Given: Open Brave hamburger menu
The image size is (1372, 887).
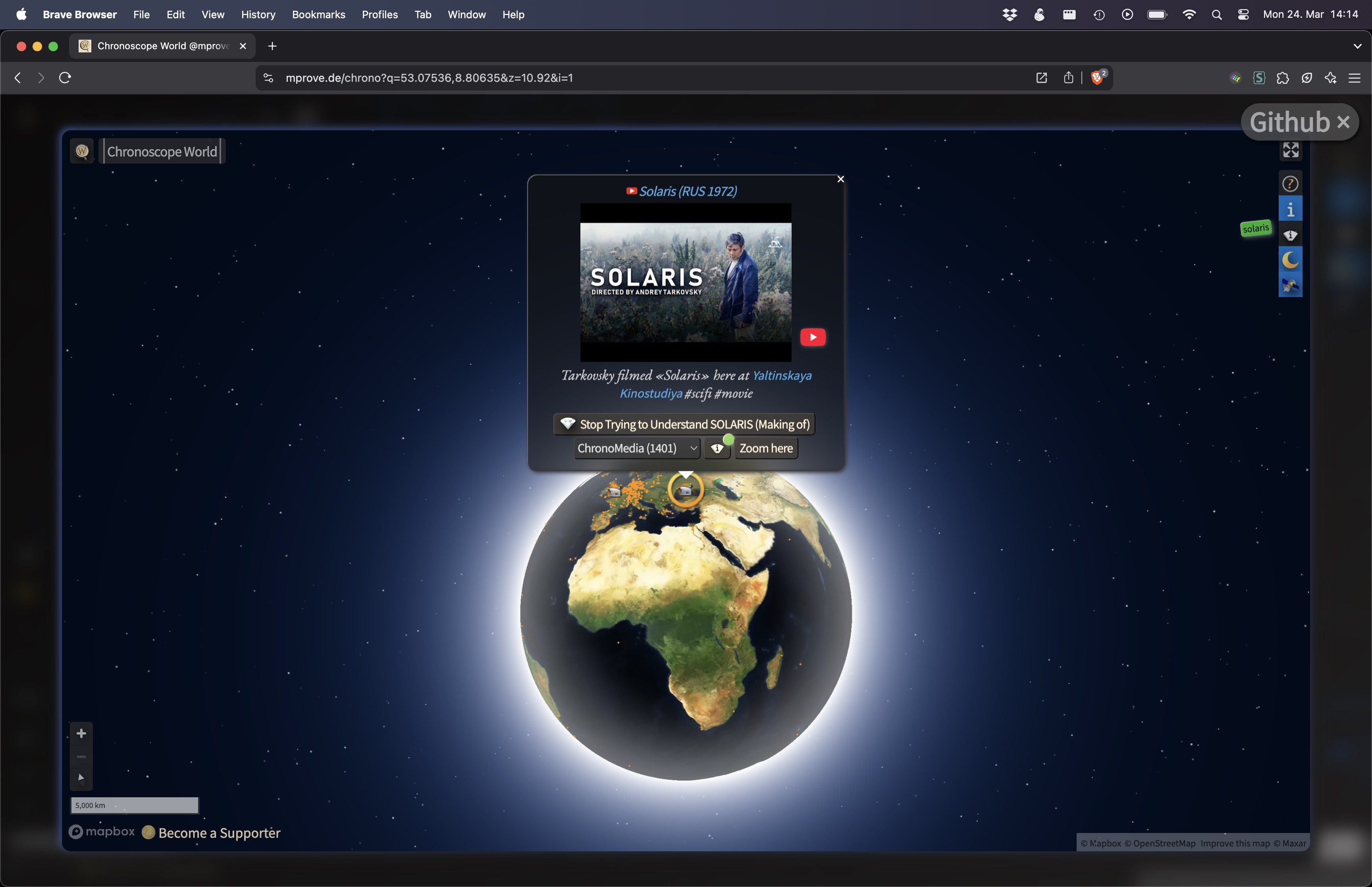Looking at the screenshot, I should point(1354,78).
